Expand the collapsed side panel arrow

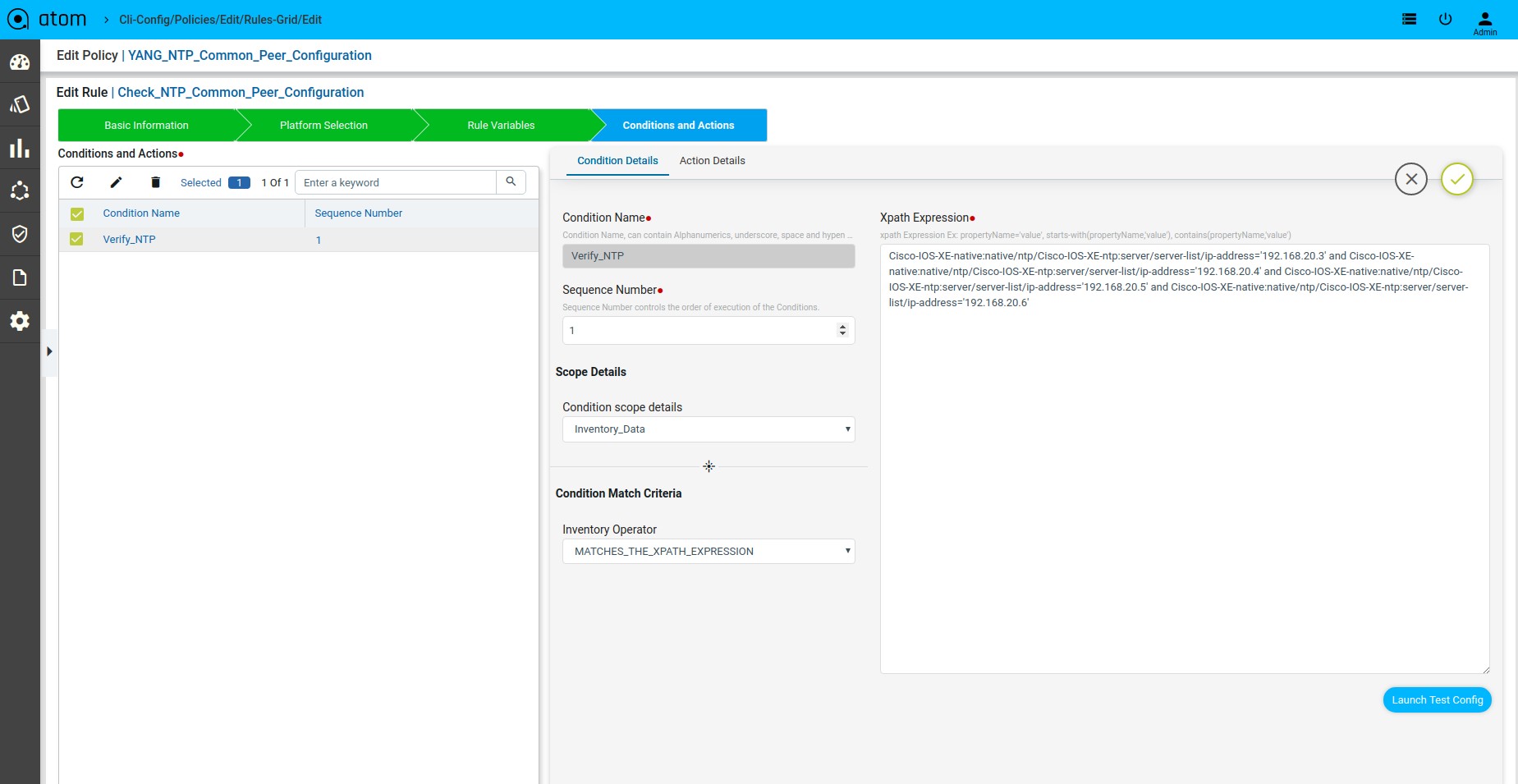pyautogui.click(x=49, y=351)
